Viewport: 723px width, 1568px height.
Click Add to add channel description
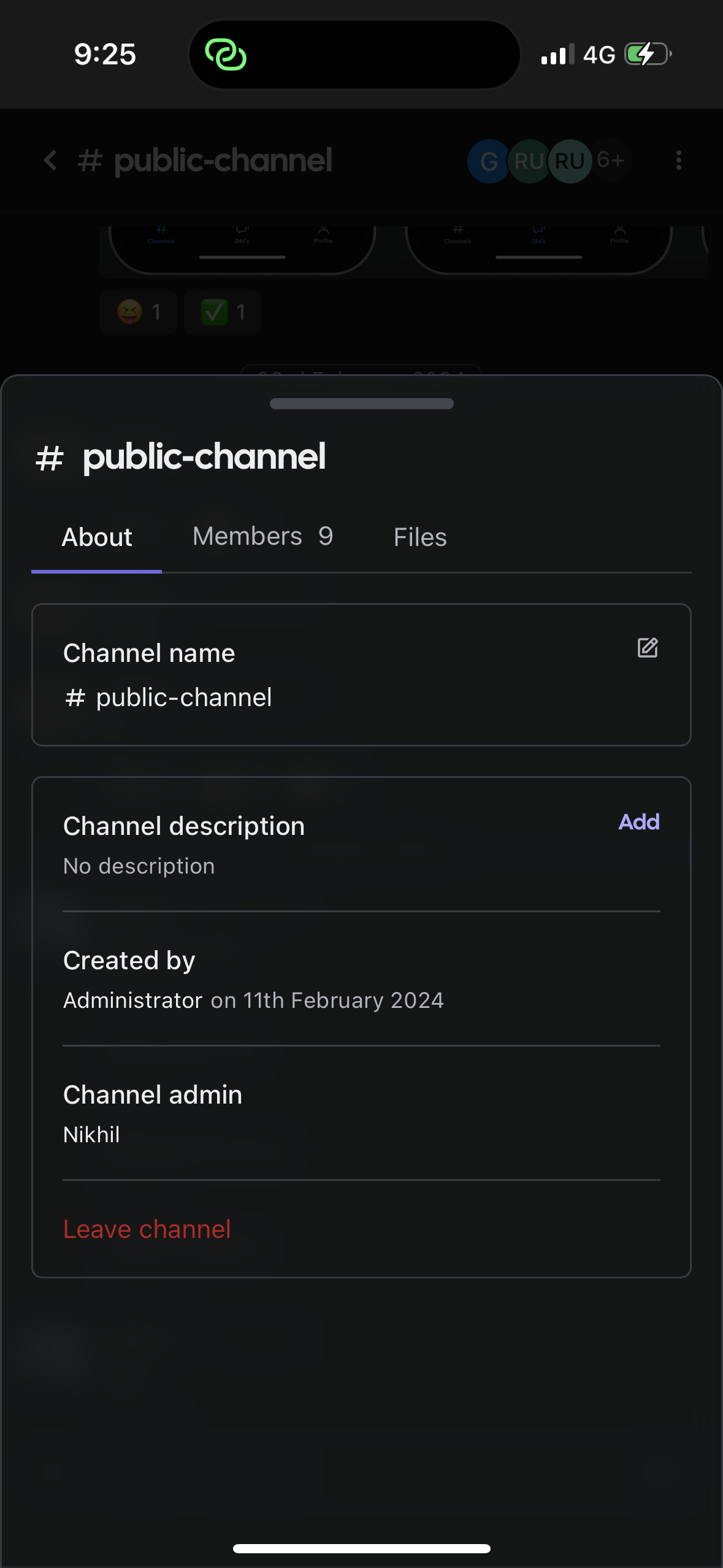coord(638,822)
